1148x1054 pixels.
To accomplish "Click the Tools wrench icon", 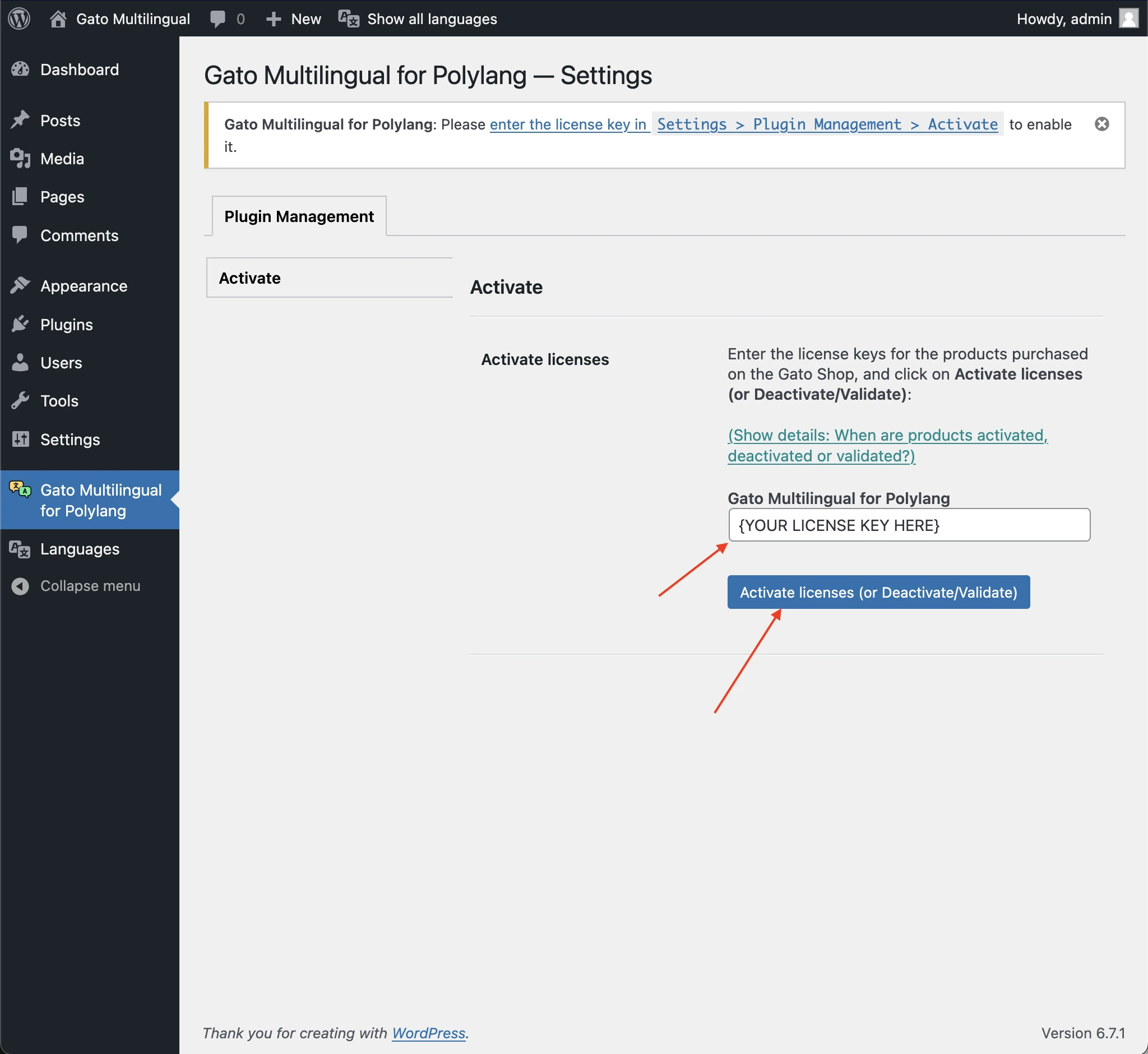I will click(x=21, y=401).
